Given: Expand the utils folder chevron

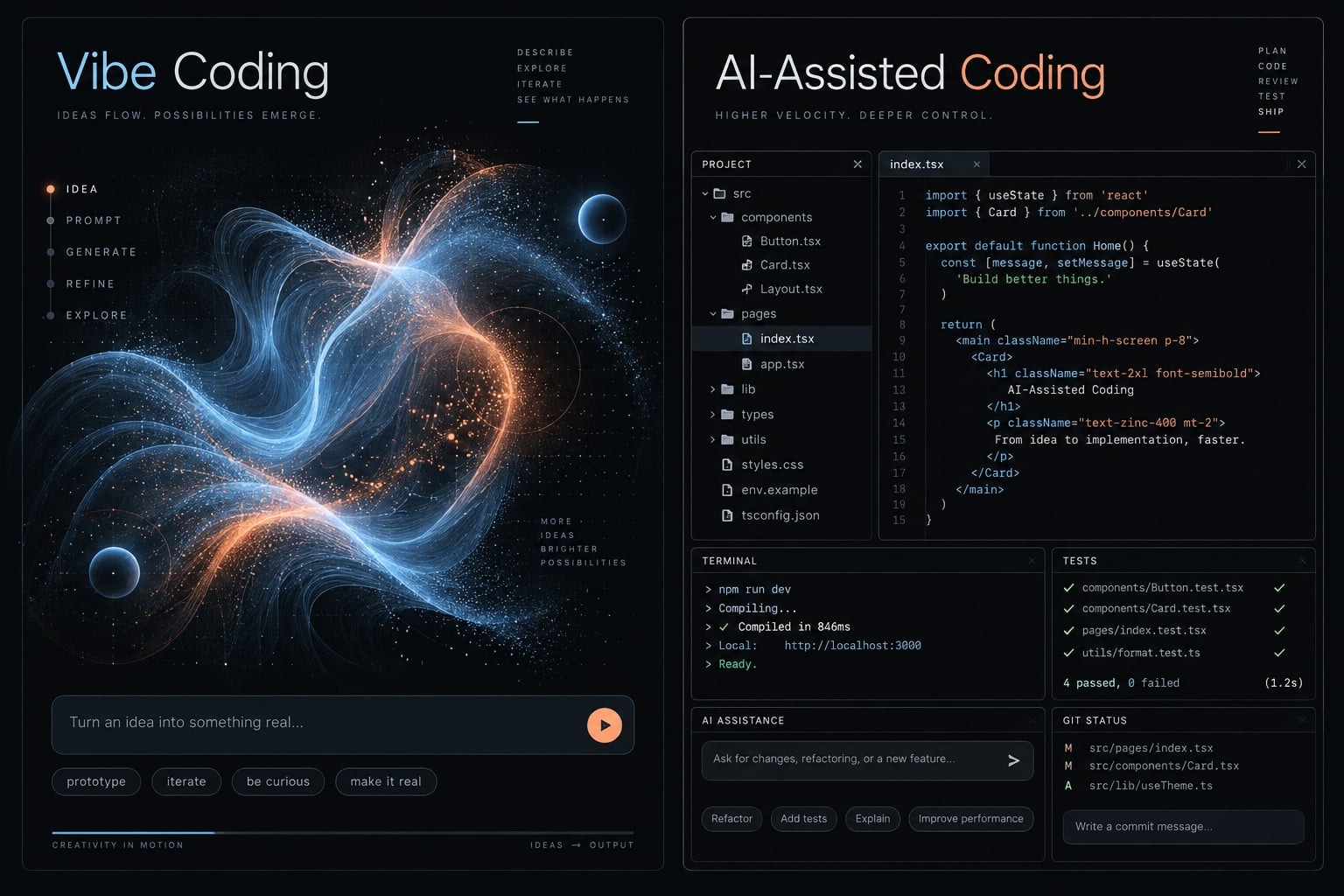Looking at the screenshot, I should pos(713,439).
